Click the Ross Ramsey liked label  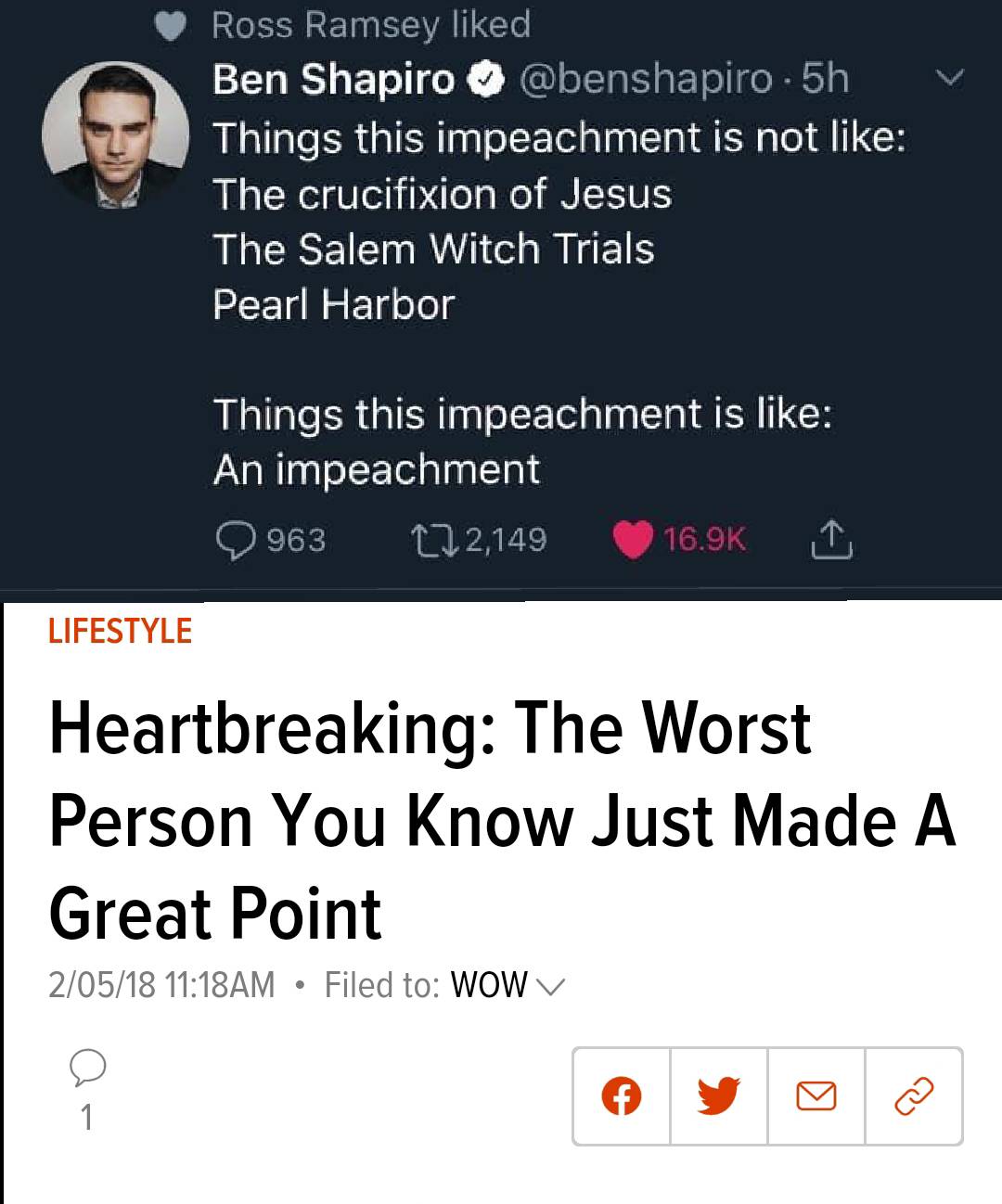[371, 24]
